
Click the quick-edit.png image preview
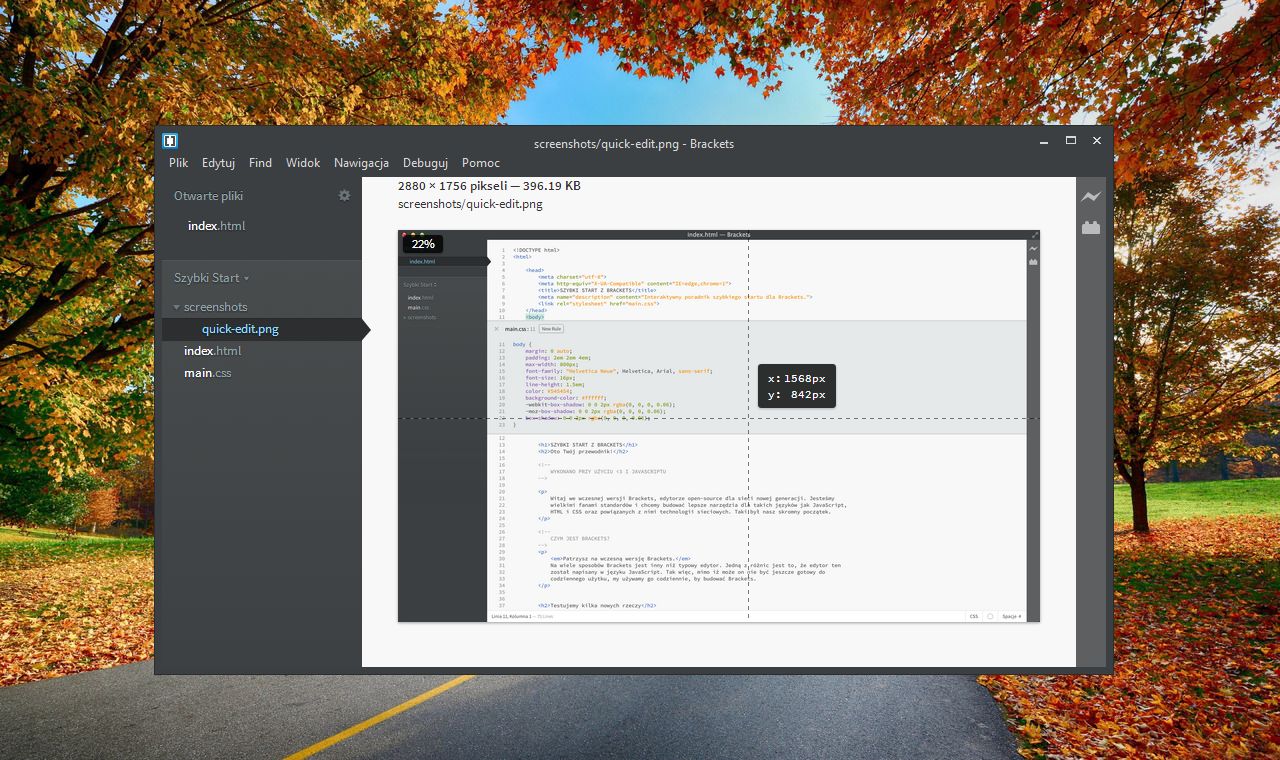[x=718, y=426]
